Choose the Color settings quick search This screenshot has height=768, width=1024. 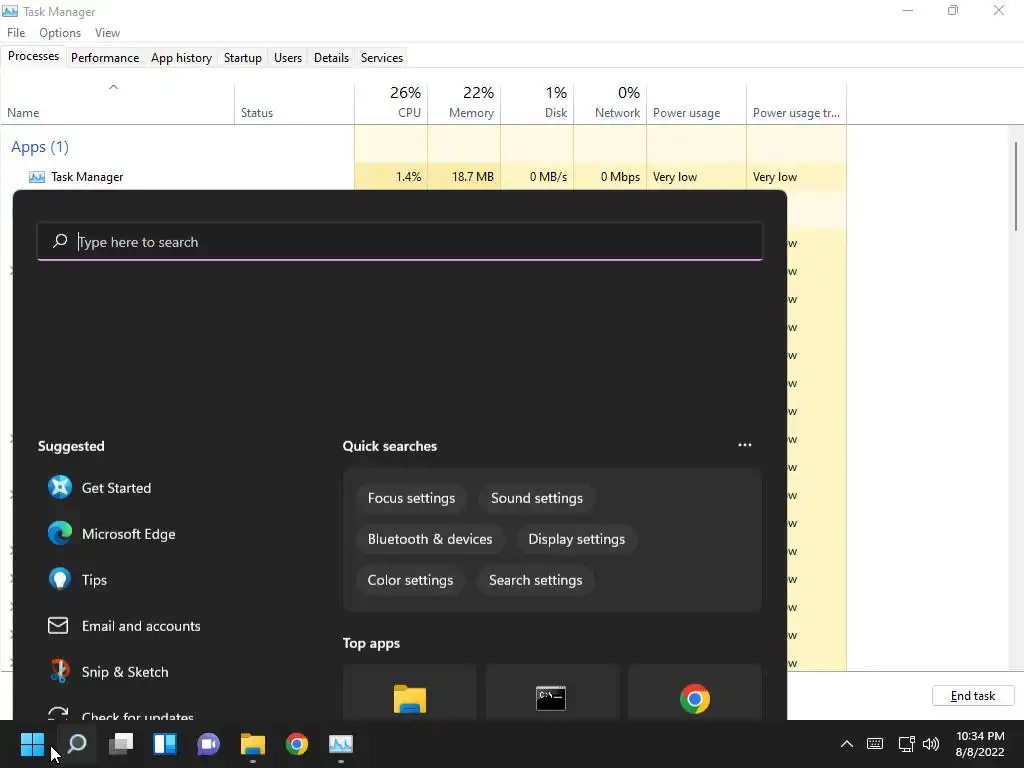410,581
